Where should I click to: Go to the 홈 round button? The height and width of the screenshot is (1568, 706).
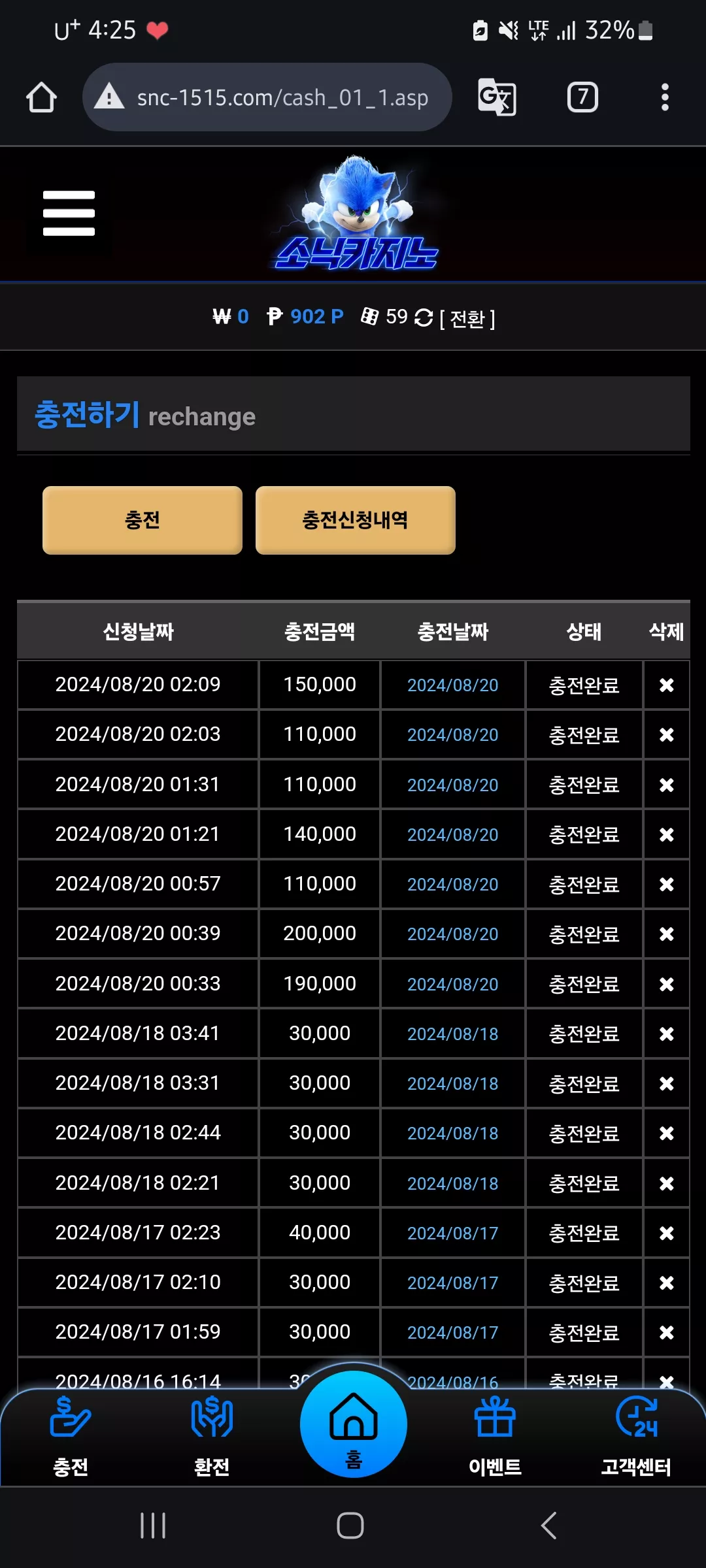tap(354, 1424)
